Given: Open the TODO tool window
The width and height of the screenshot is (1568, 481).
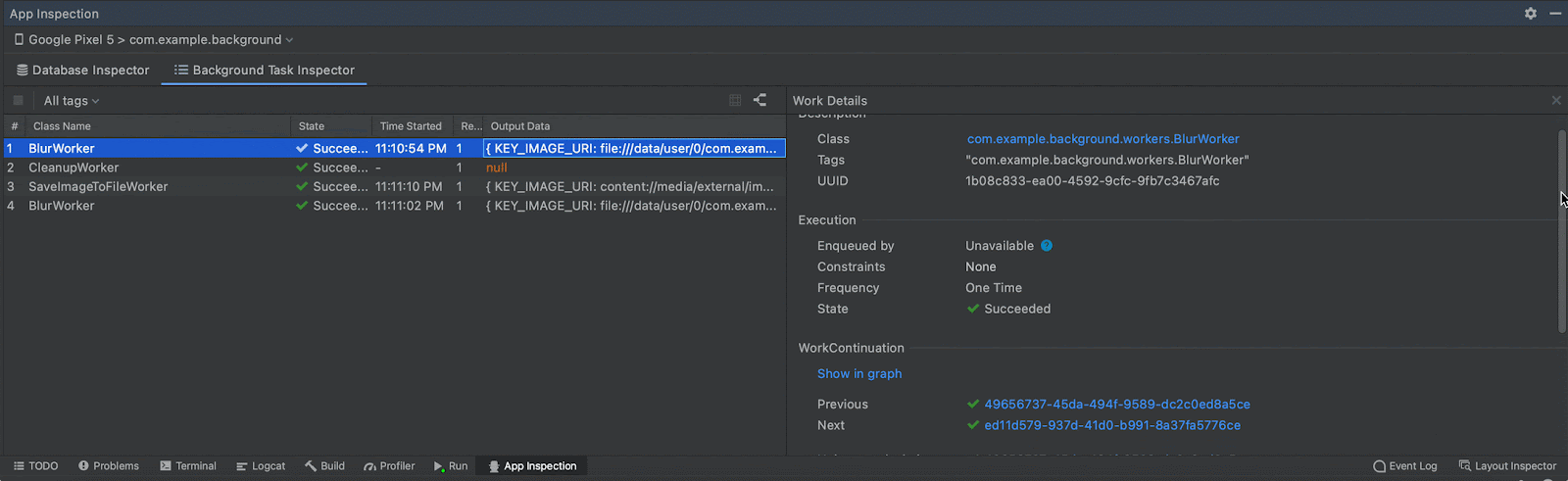Looking at the screenshot, I should point(35,466).
